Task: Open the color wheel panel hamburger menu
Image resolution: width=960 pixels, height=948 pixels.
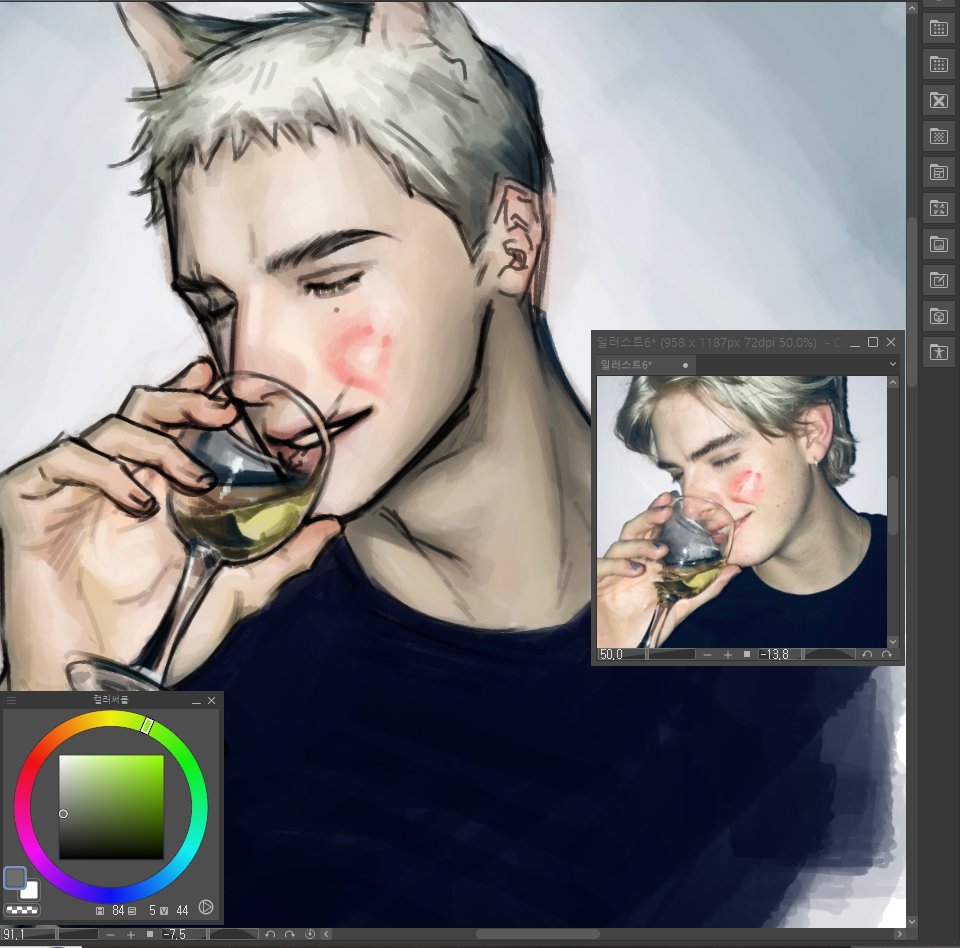Action: [11, 700]
